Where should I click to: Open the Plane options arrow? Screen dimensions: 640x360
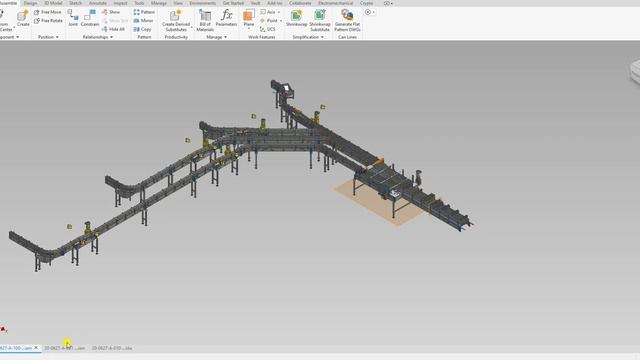pos(249,29)
